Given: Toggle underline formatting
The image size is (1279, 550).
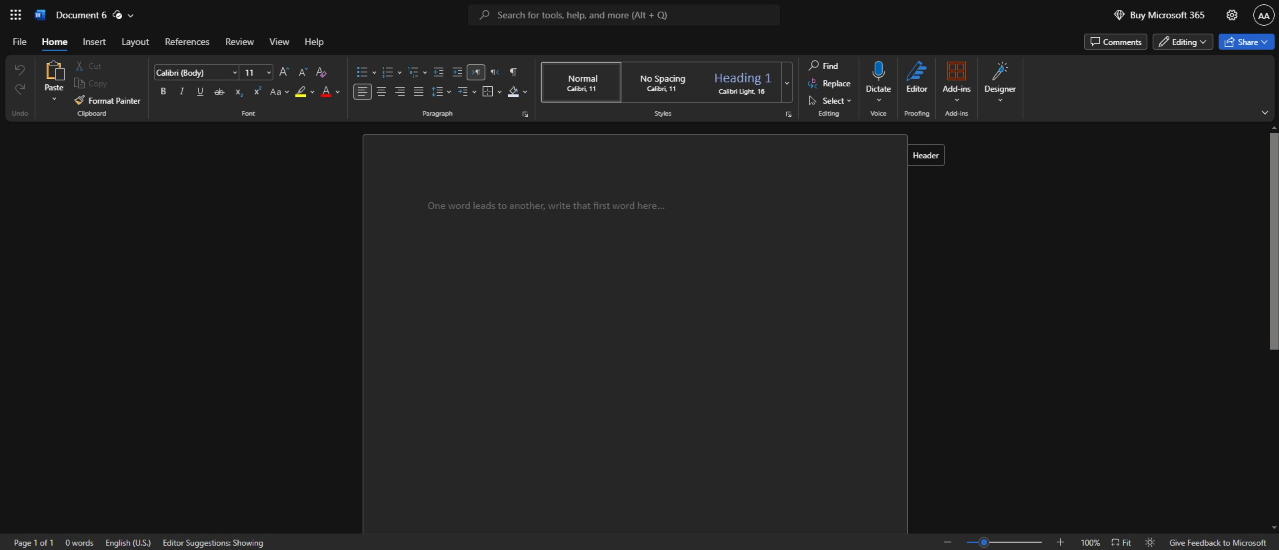Looking at the screenshot, I should click(x=200, y=92).
